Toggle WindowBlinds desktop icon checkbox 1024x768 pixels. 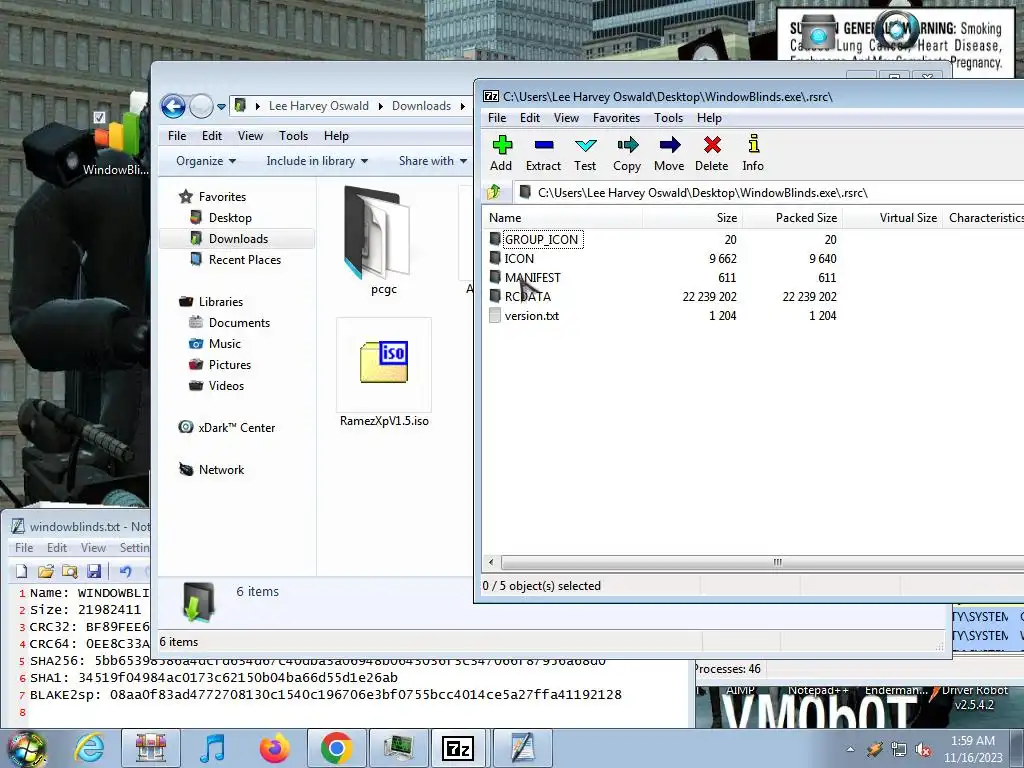(99, 117)
